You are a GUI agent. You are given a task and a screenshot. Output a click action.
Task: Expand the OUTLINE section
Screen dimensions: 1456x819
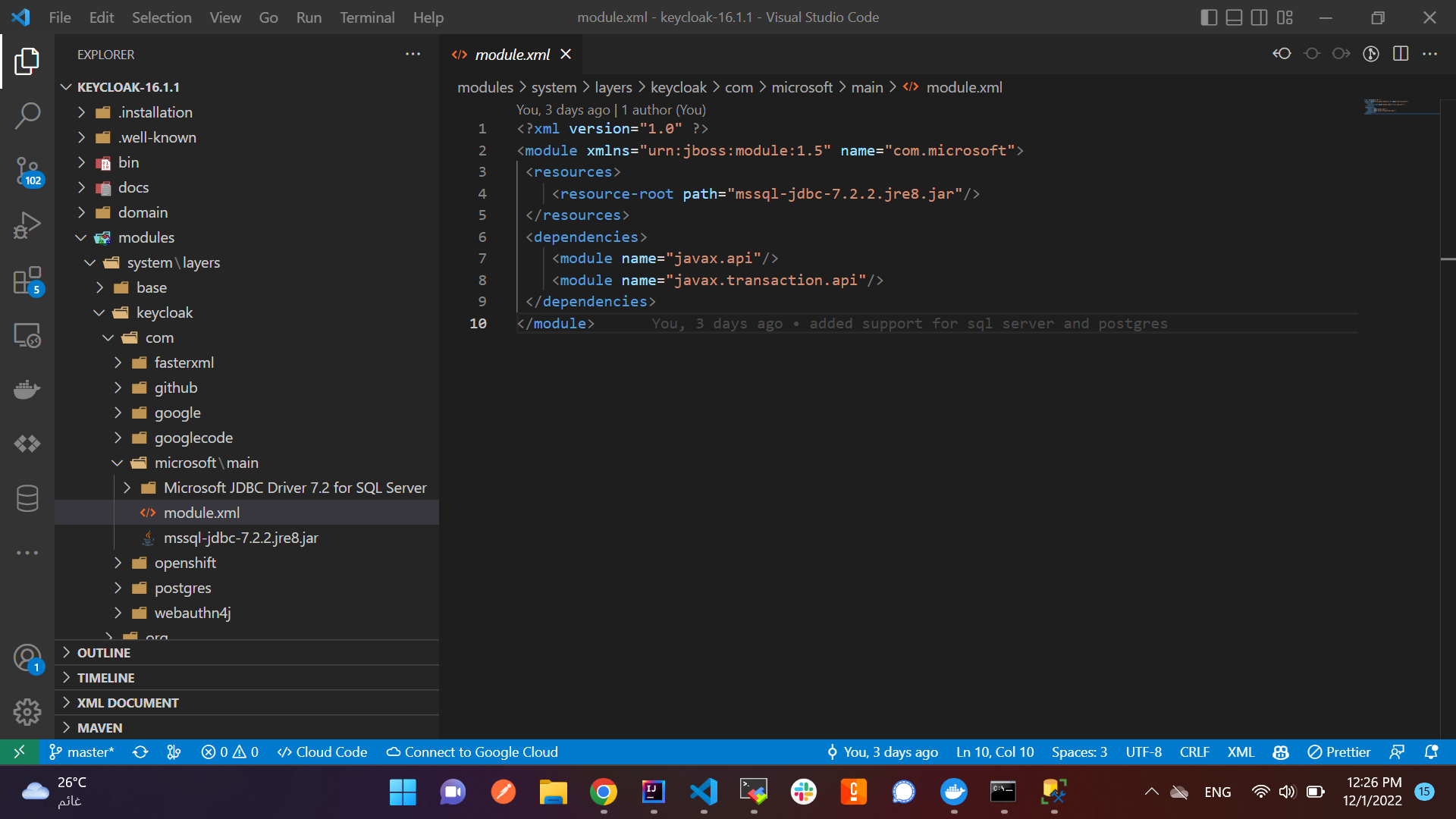(x=104, y=653)
